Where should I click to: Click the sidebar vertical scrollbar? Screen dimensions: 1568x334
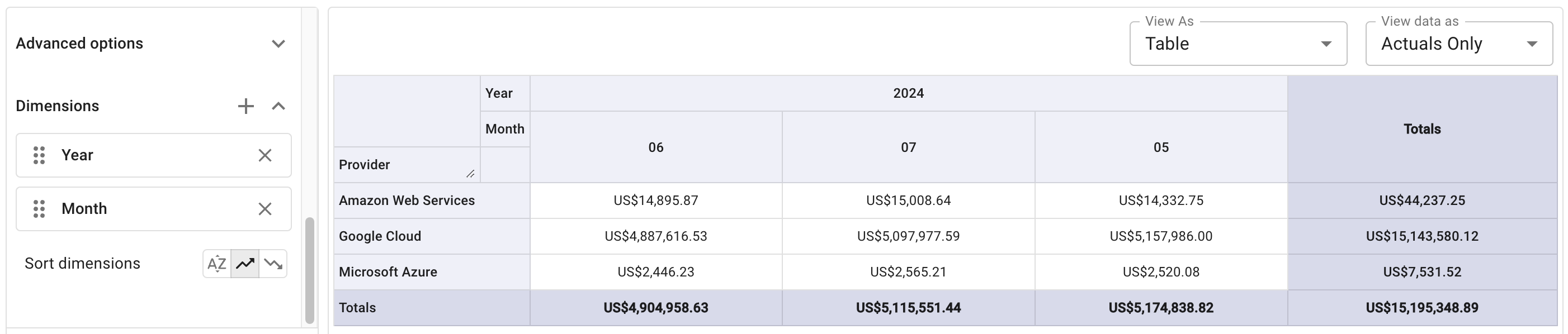pos(309,270)
